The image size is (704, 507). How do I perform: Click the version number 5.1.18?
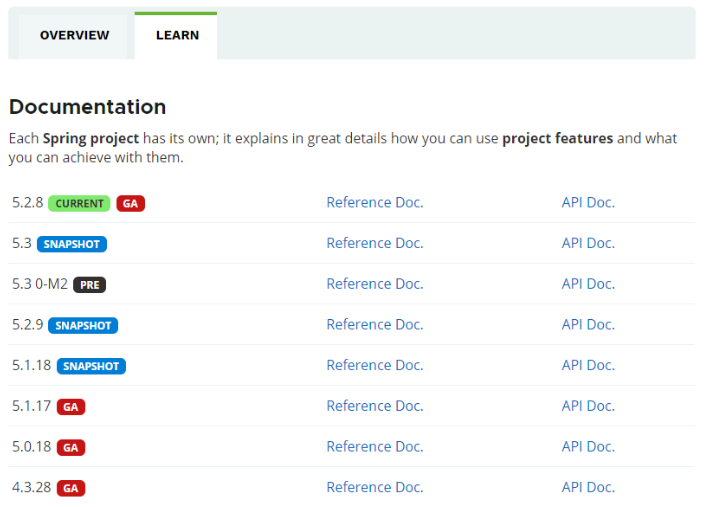31,366
